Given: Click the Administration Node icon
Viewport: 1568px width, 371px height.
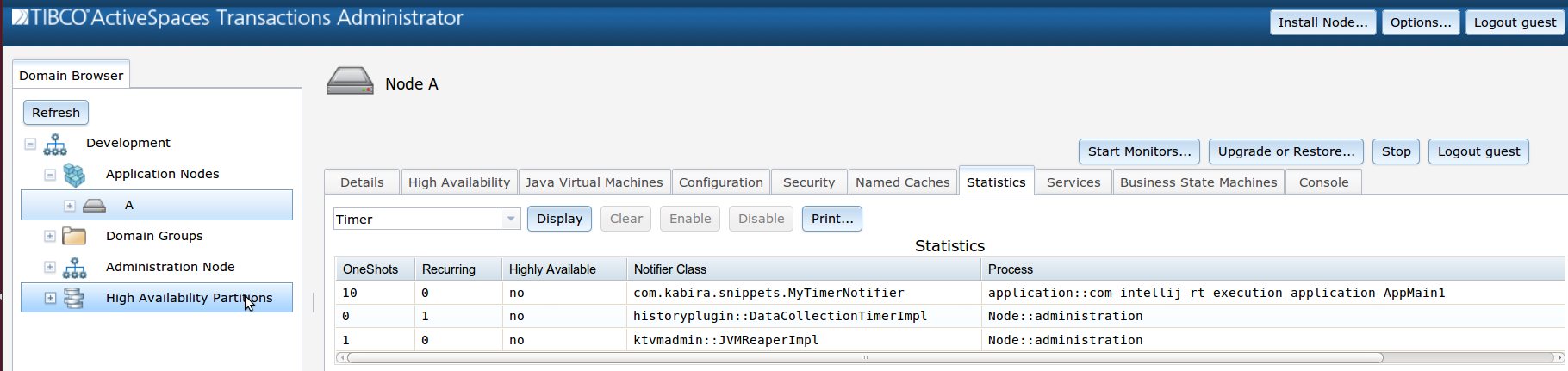Looking at the screenshot, I should pyautogui.click(x=75, y=268).
